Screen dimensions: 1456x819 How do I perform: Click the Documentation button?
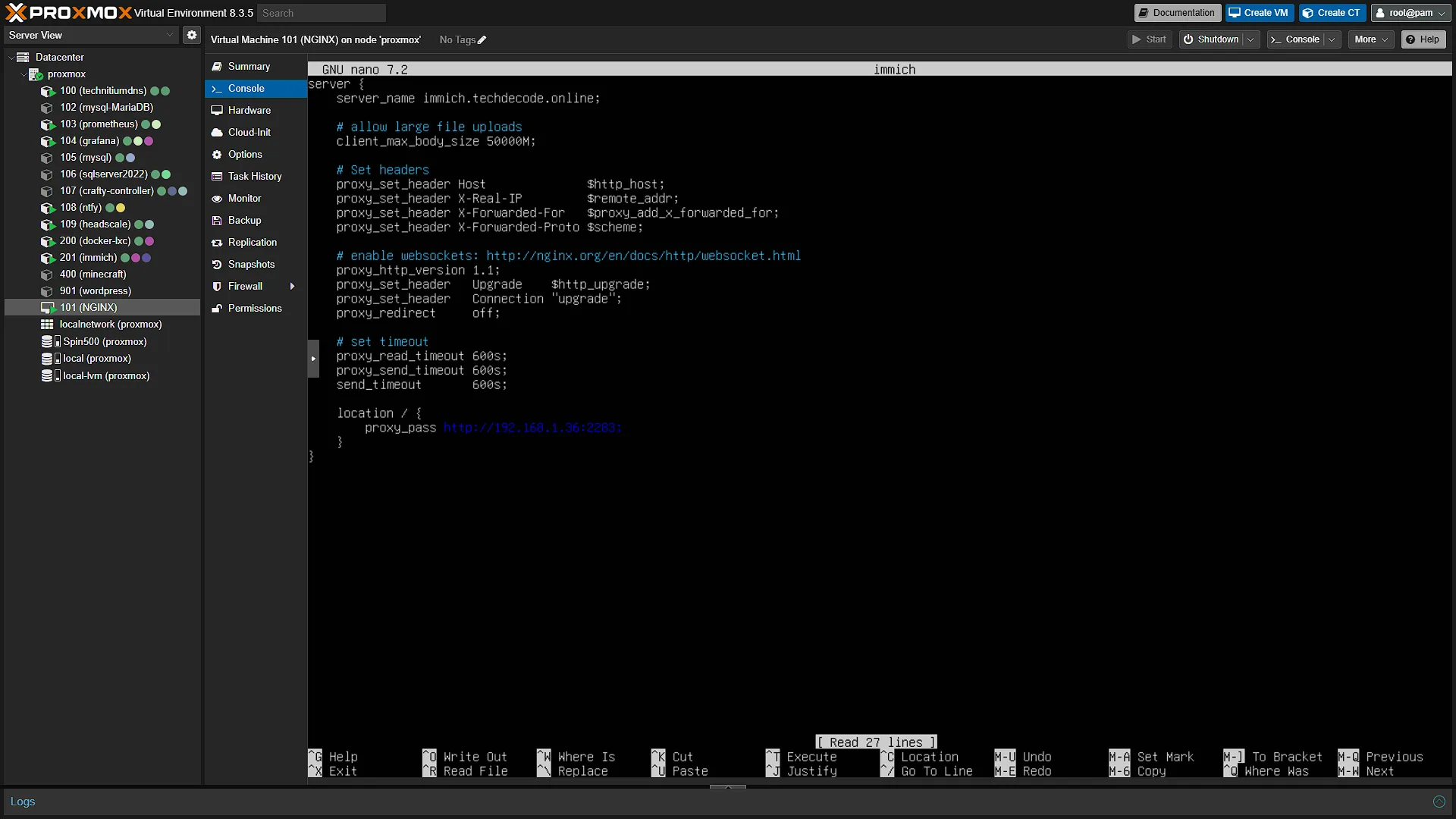click(x=1177, y=13)
